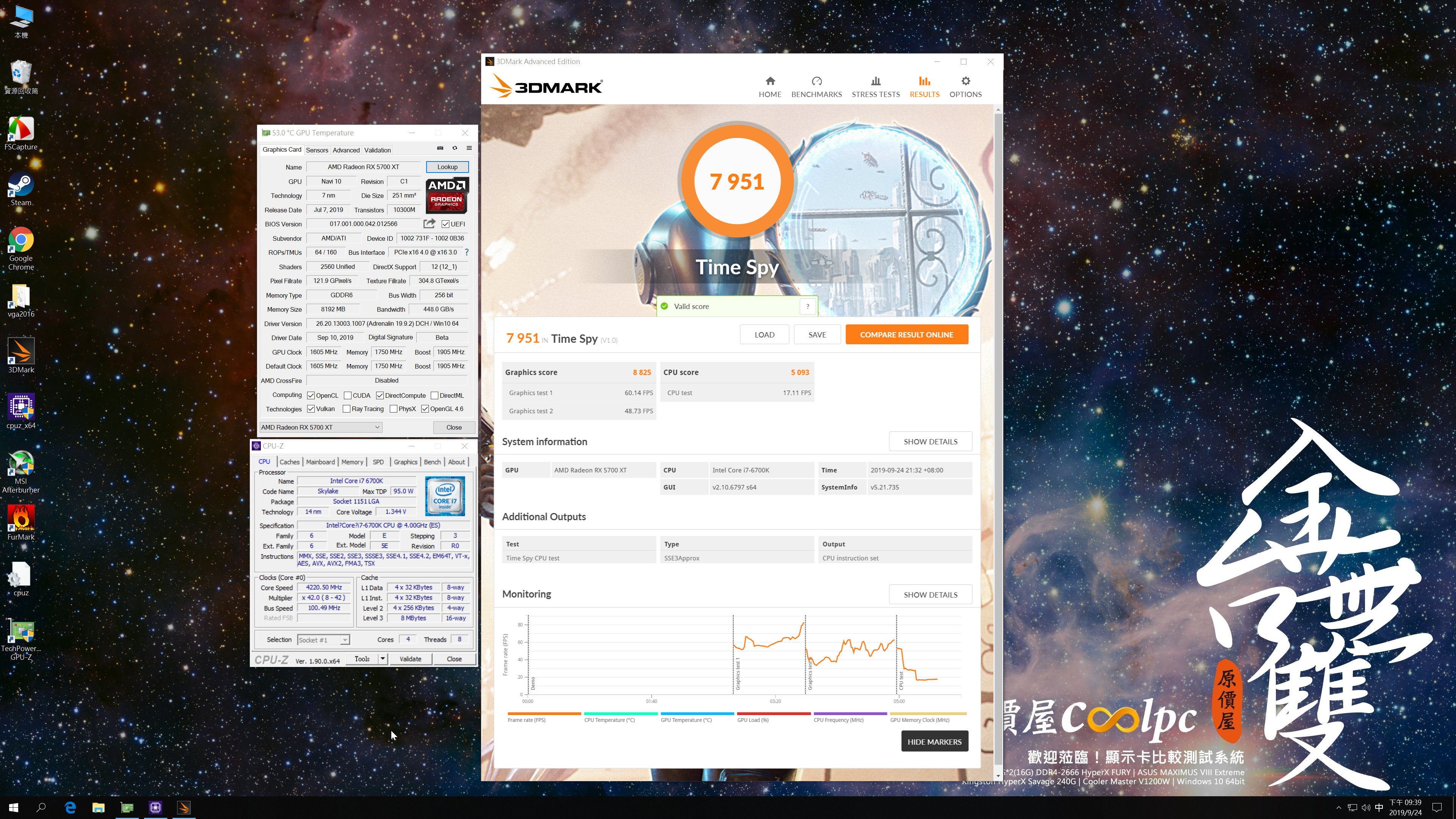Toggle Vulkan checkbox
The height and width of the screenshot is (819, 1456).
[x=311, y=409]
